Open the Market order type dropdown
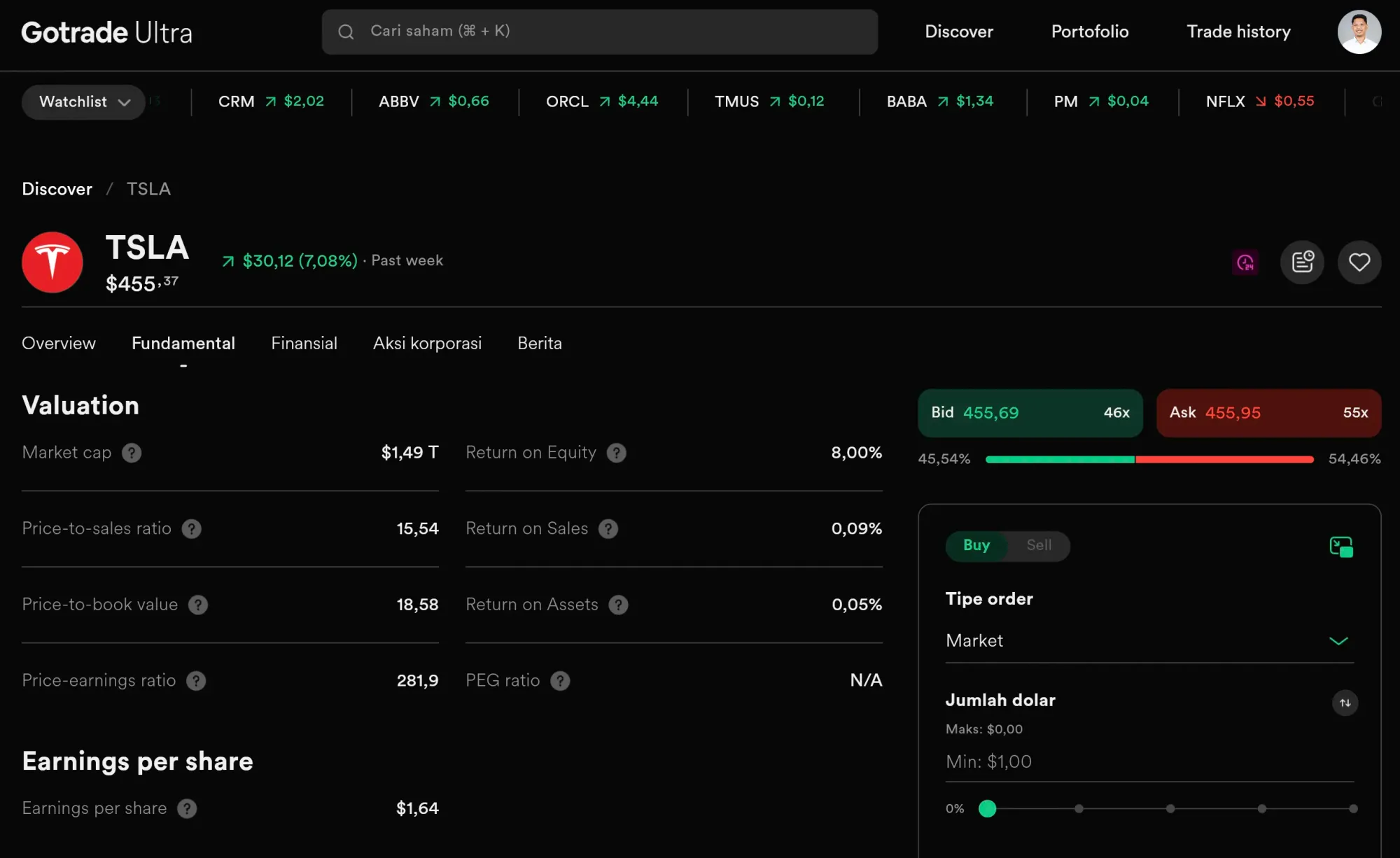The image size is (1400, 858). [x=1148, y=640]
